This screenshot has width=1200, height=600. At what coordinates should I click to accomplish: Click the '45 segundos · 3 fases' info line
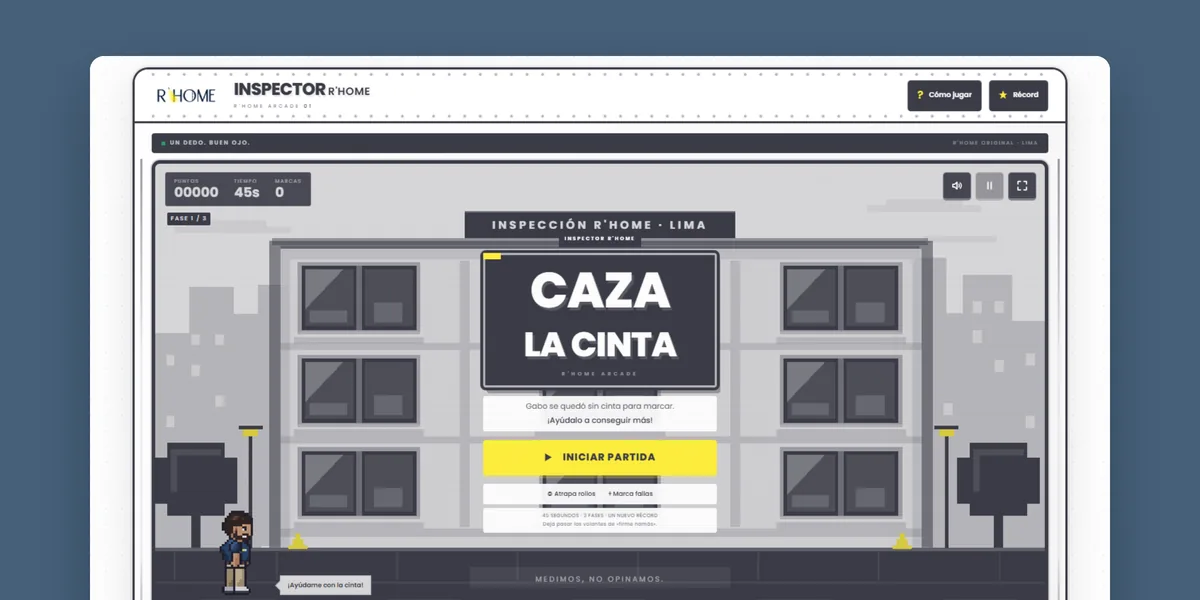(600, 515)
